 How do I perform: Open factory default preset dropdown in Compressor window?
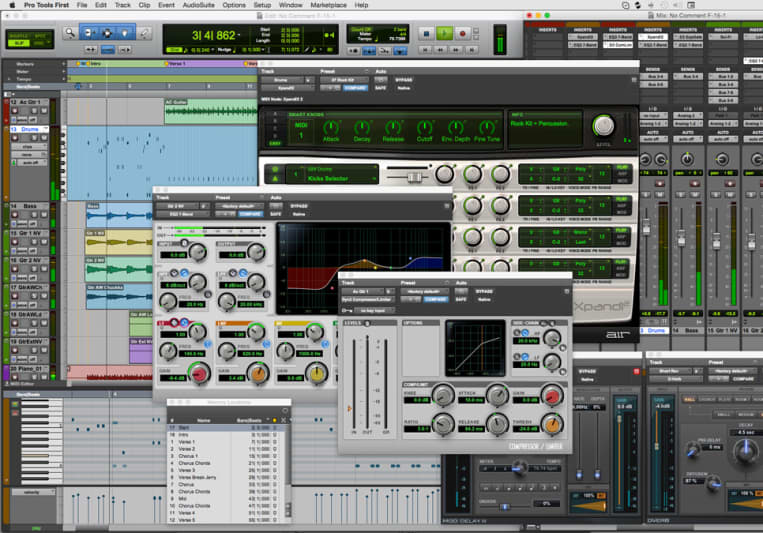(424, 291)
